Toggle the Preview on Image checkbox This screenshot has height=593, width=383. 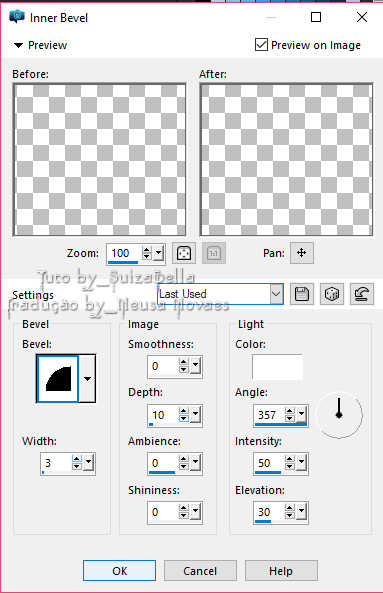[x=261, y=45]
